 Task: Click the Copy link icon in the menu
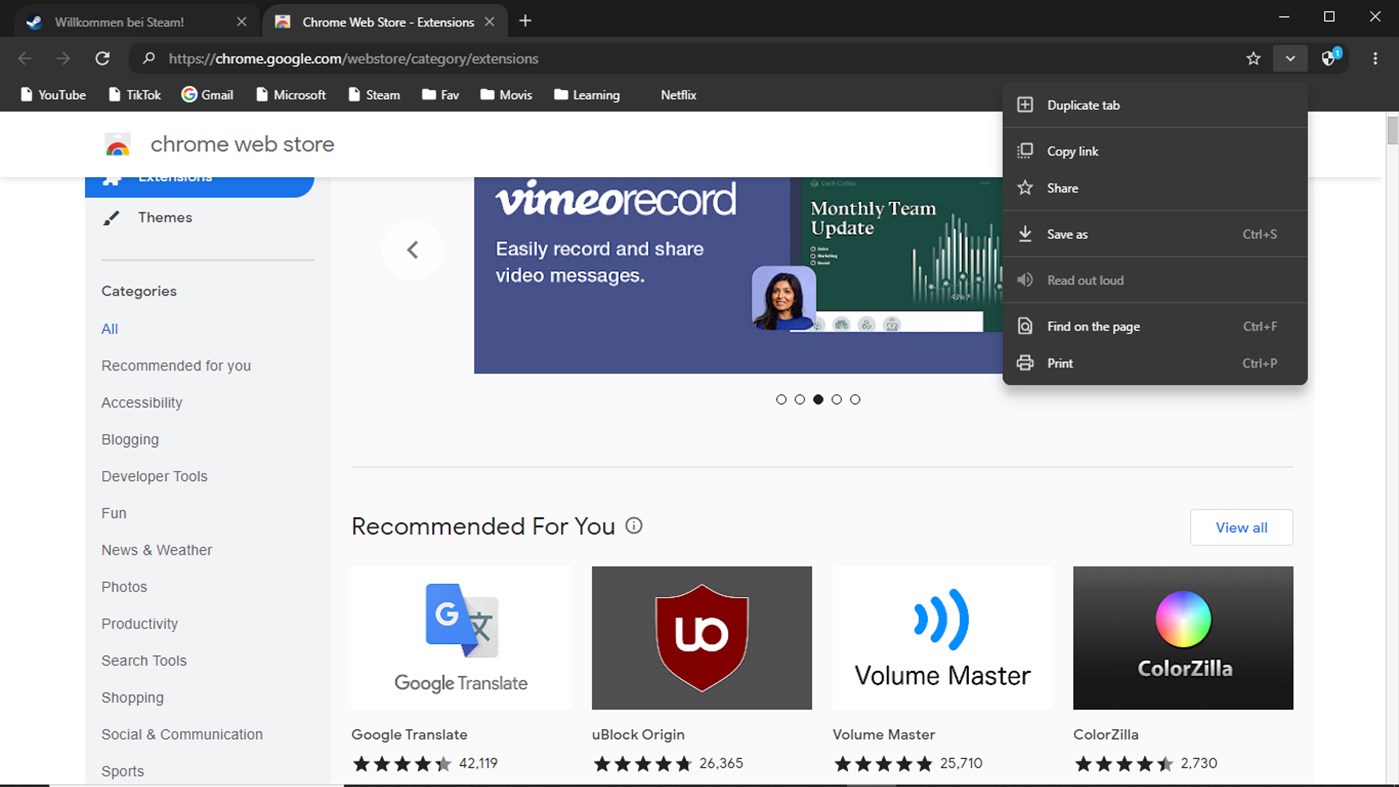1025,151
